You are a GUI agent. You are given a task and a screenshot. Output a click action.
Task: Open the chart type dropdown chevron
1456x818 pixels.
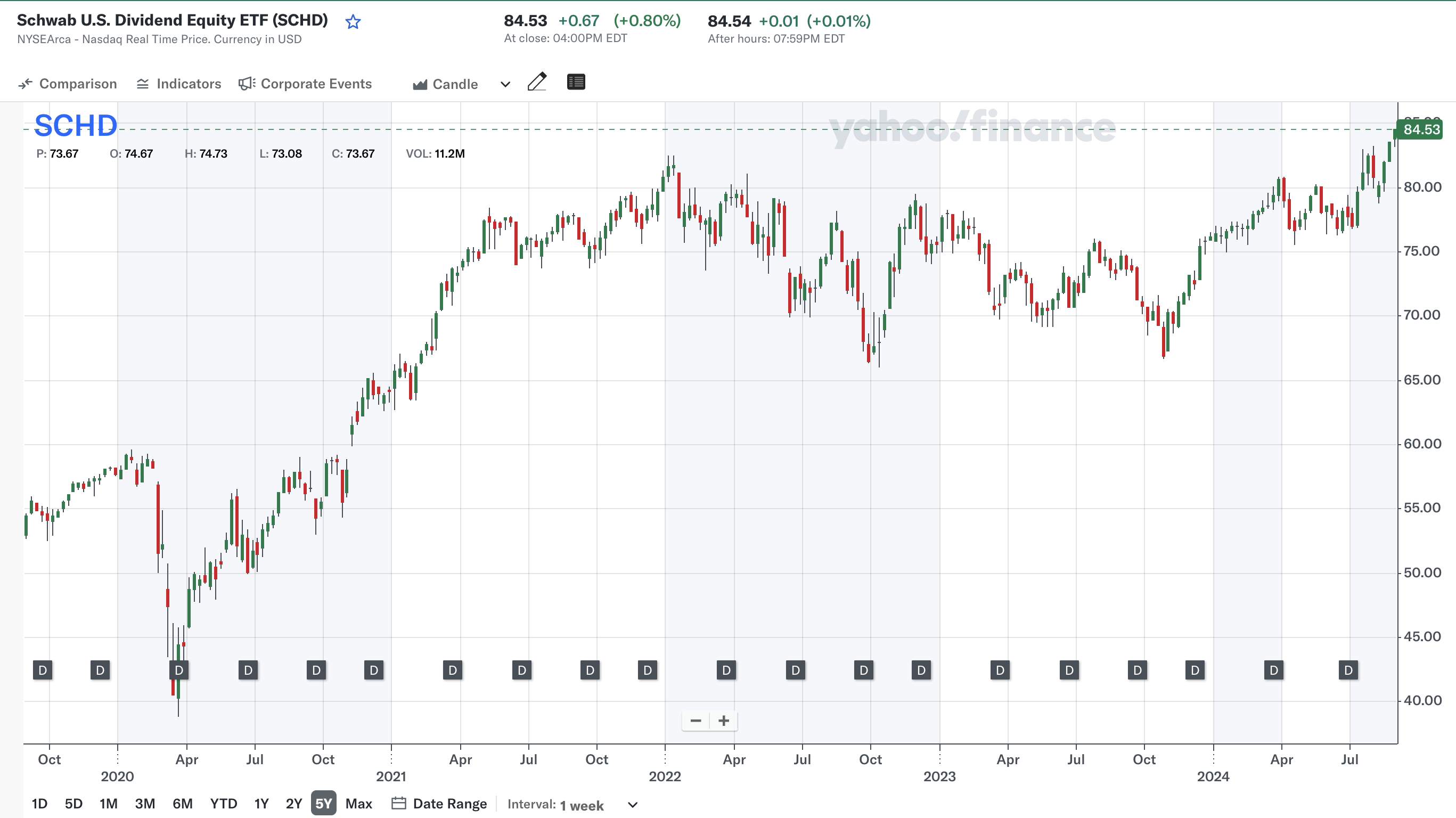(x=504, y=84)
